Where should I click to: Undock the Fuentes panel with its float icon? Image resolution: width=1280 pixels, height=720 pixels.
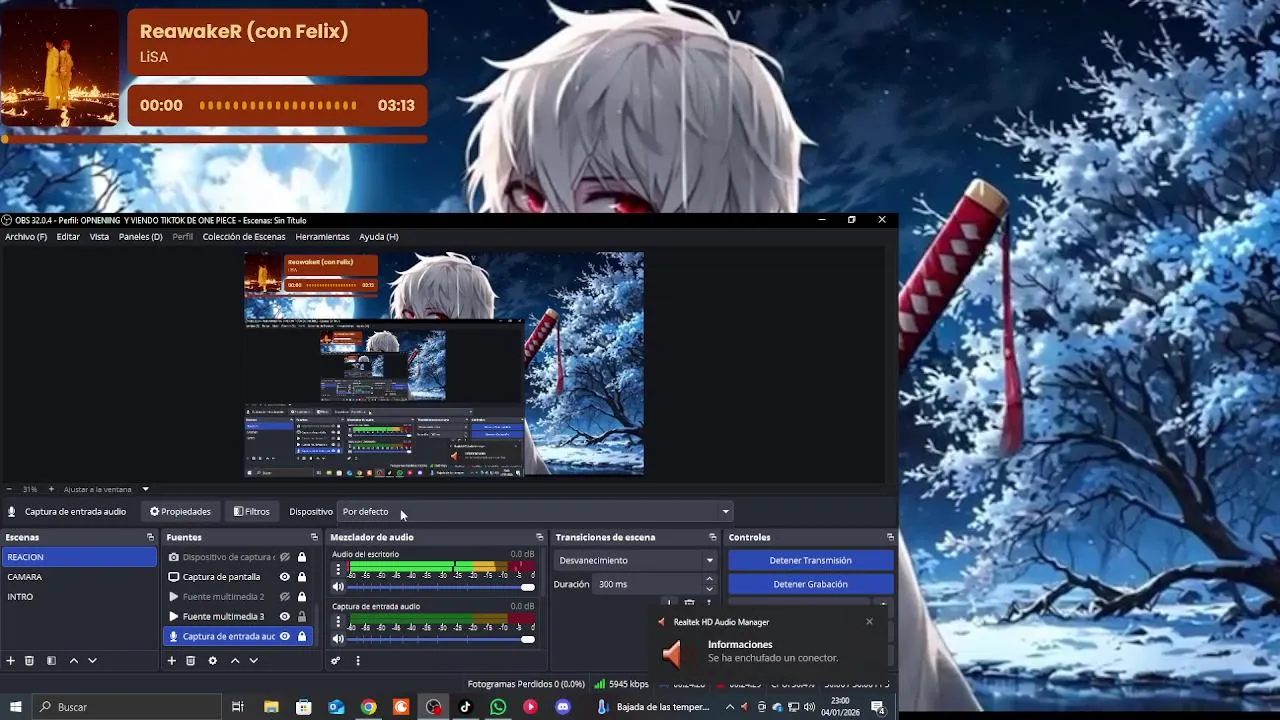pyautogui.click(x=314, y=537)
